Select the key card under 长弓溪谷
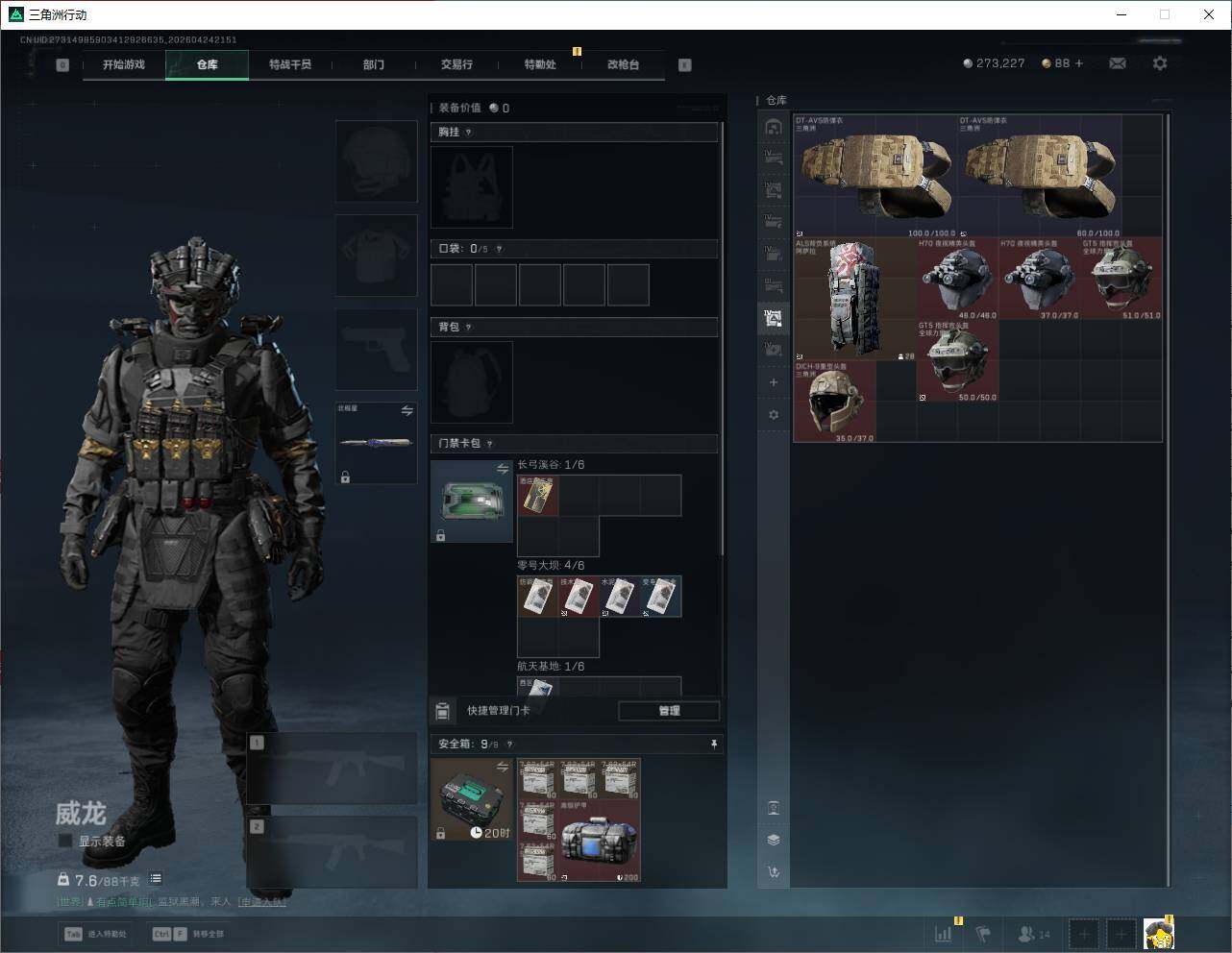The width and height of the screenshot is (1232, 953). tap(538, 496)
